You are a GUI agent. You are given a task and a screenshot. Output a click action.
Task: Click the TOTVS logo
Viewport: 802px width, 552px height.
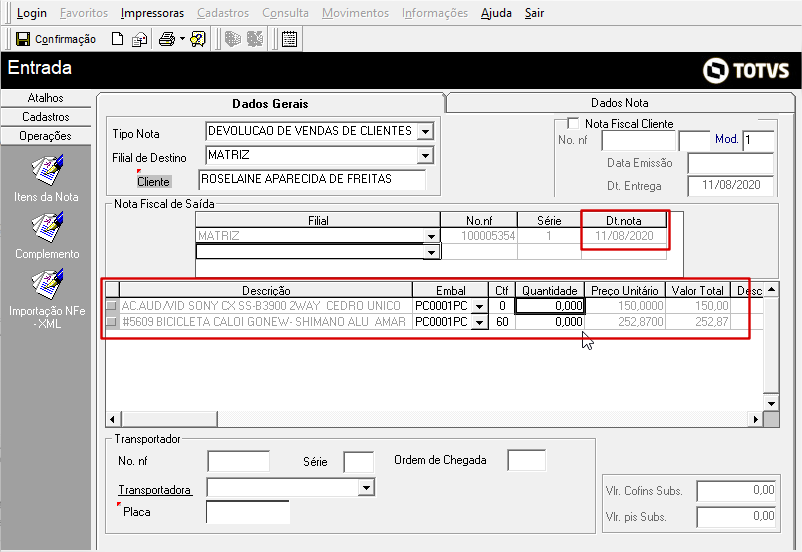click(x=746, y=70)
